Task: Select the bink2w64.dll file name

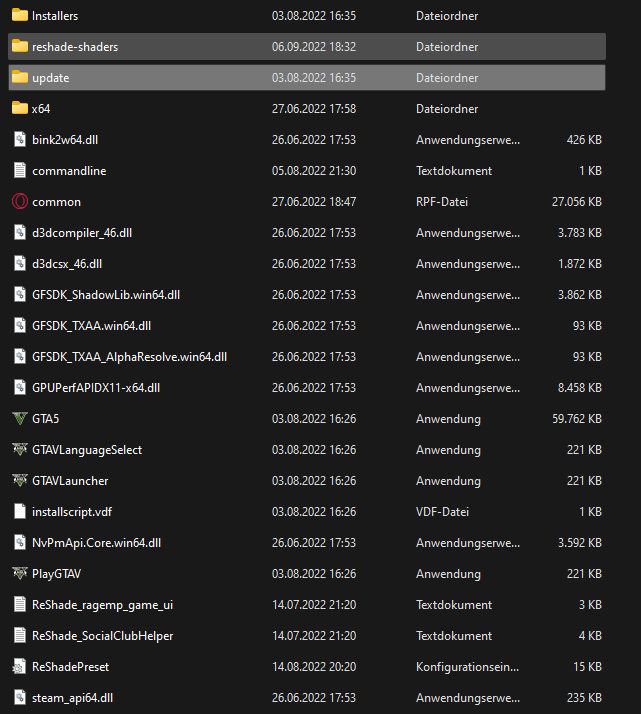Action: point(65,140)
